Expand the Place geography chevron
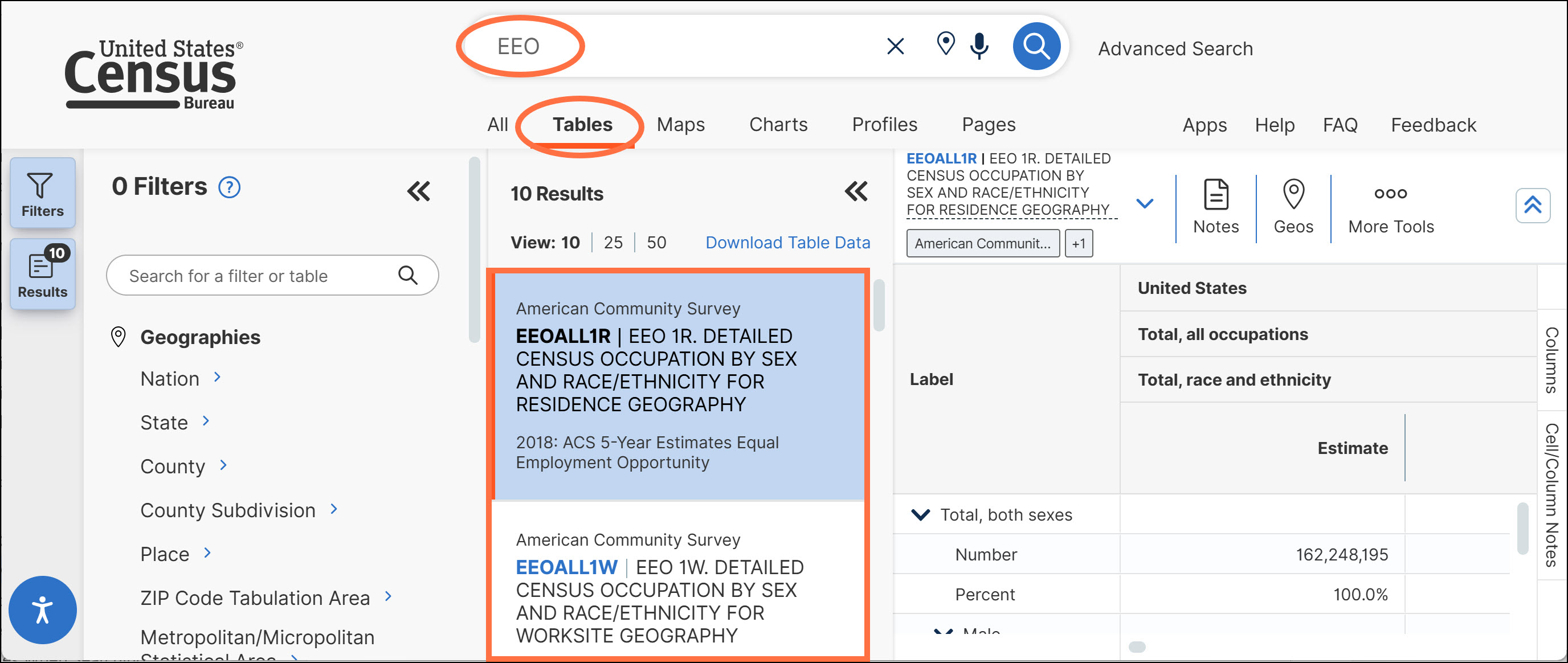Screen dimensions: 1568x663 point(207,553)
